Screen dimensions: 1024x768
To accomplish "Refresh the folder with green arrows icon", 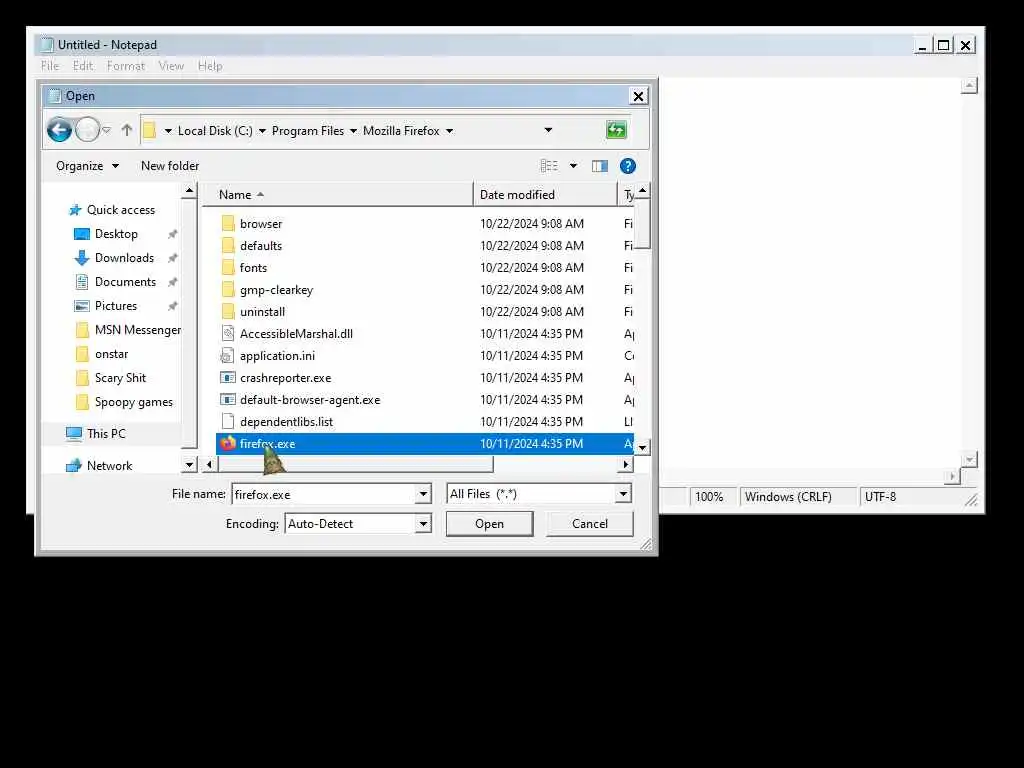I will click(616, 130).
